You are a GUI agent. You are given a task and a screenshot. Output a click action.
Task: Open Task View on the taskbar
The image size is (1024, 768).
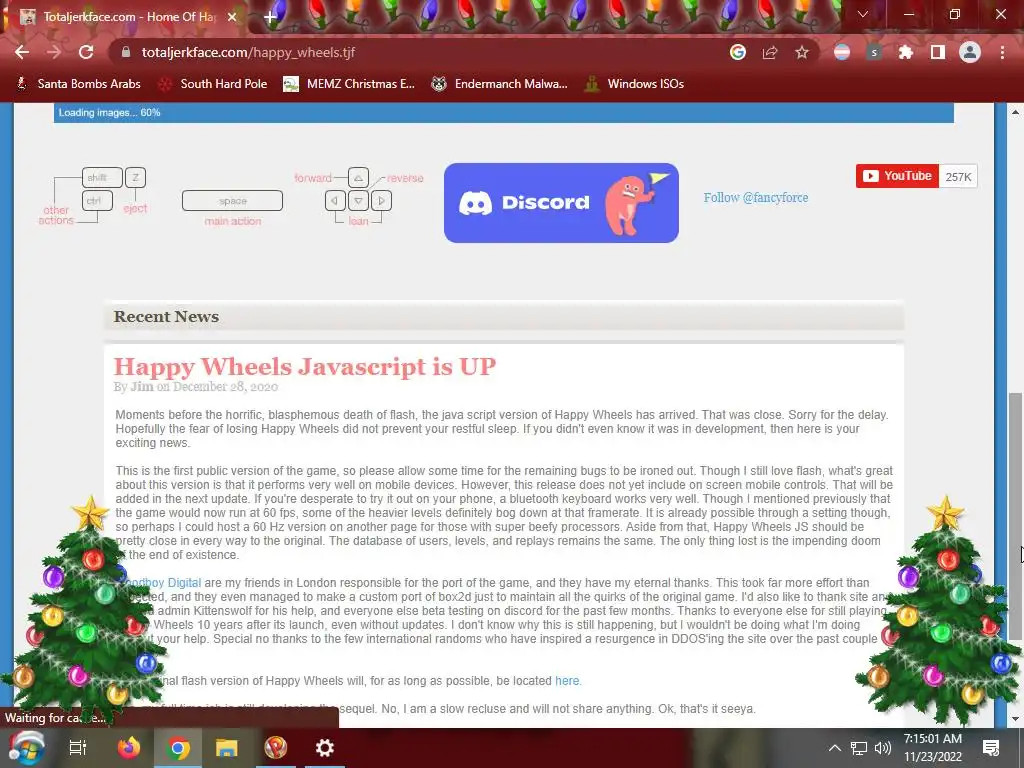click(x=78, y=748)
